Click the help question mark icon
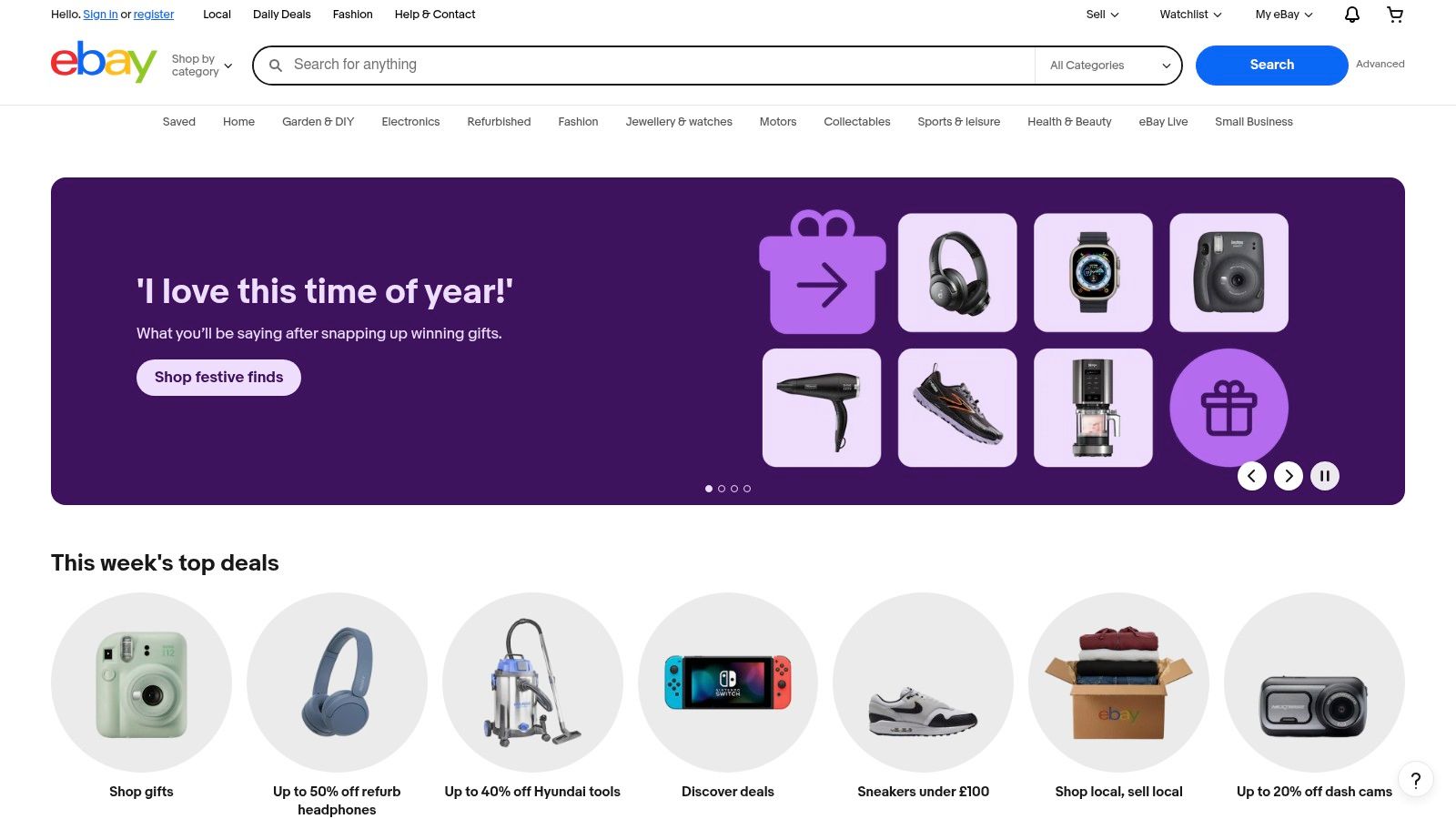This screenshot has height=819, width=1456. pos(1416,779)
